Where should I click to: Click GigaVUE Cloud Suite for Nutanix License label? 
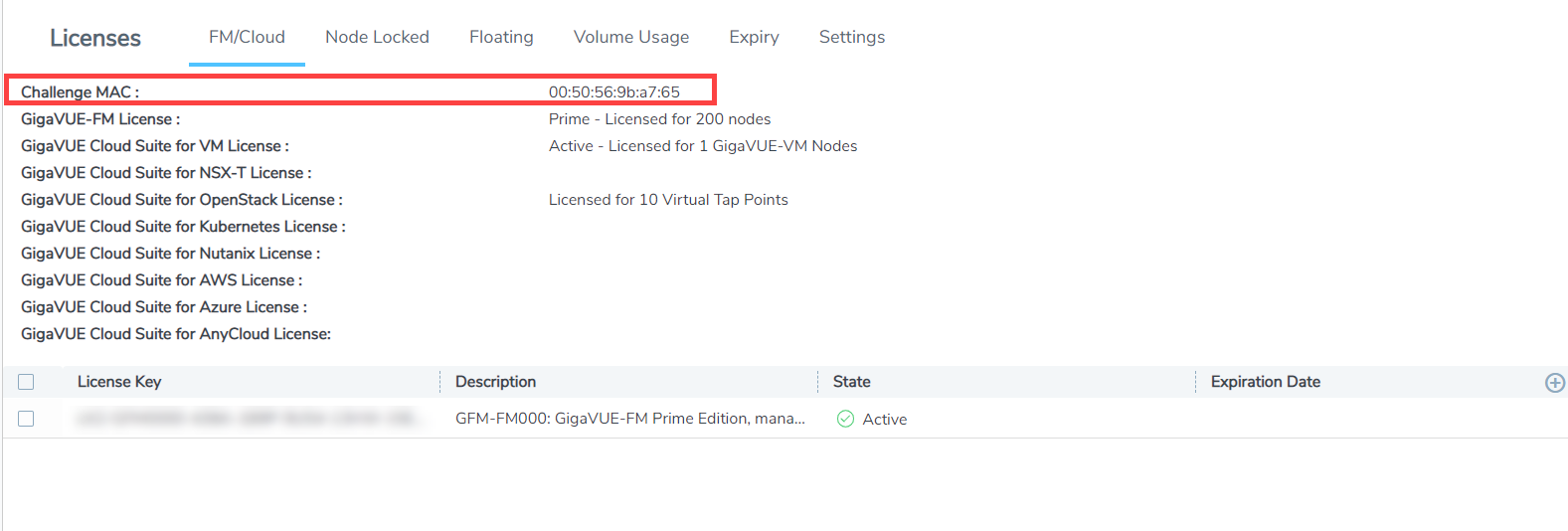(x=170, y=253)
